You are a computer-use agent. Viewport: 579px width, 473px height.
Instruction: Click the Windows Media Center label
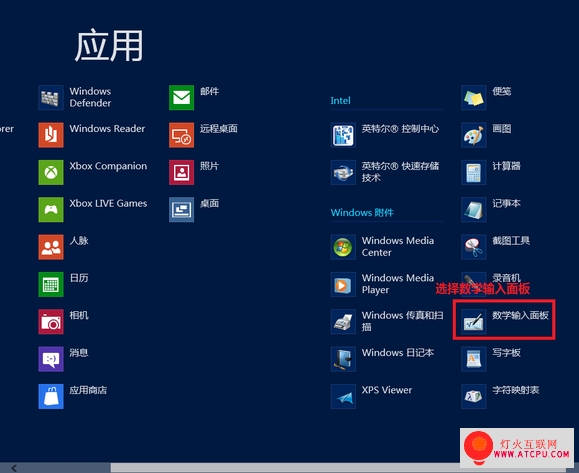pos(398,246)
